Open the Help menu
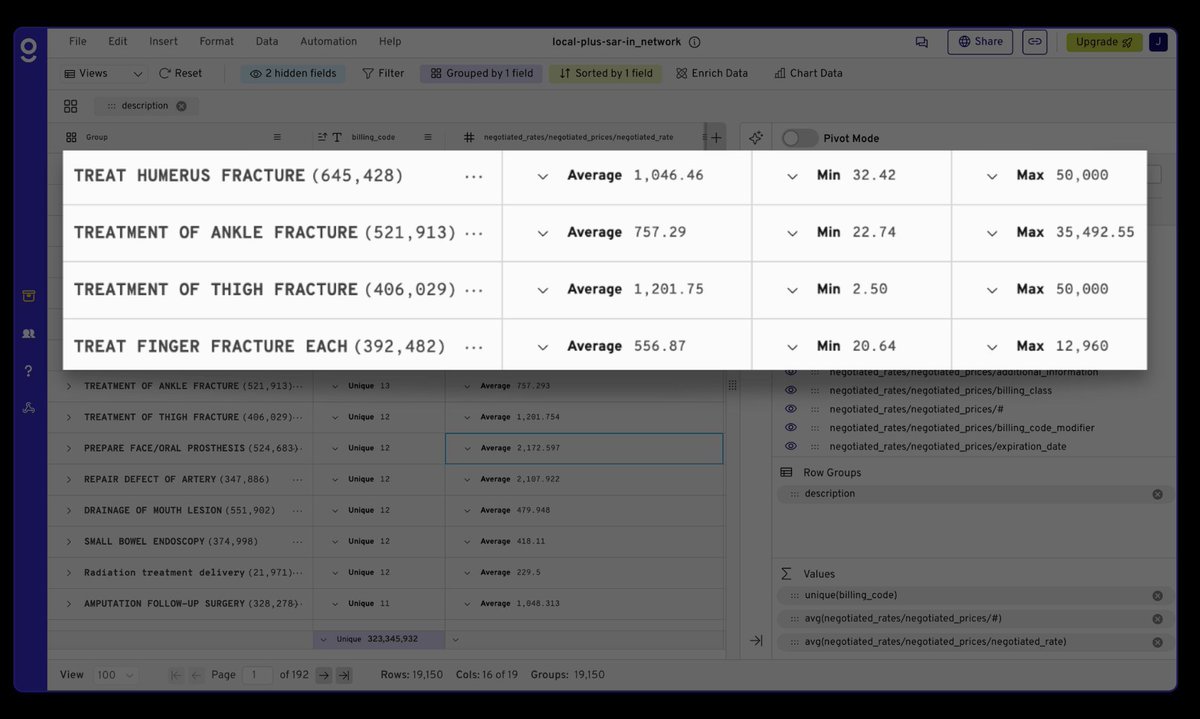Viewport: 1200px width, 719px height. pyautogui.click(x=390, y=42)
